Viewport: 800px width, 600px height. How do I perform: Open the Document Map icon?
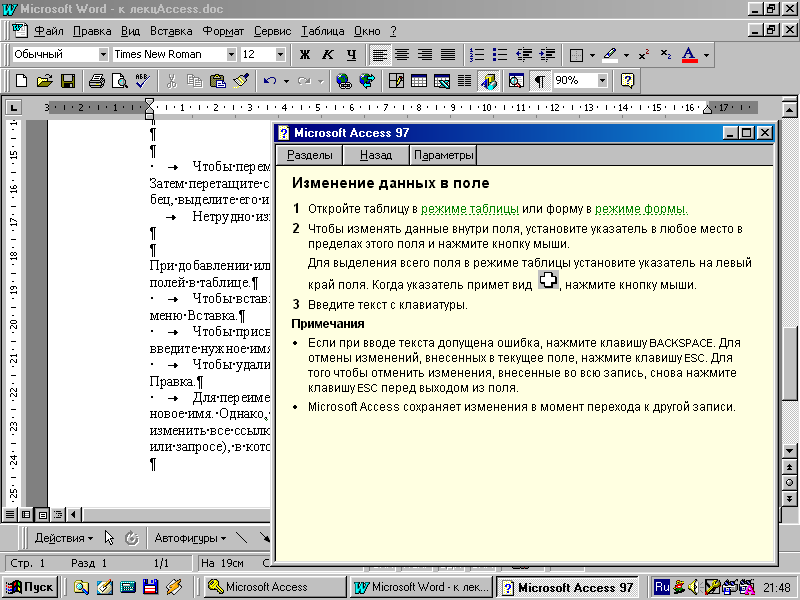(x=516, y=81)
